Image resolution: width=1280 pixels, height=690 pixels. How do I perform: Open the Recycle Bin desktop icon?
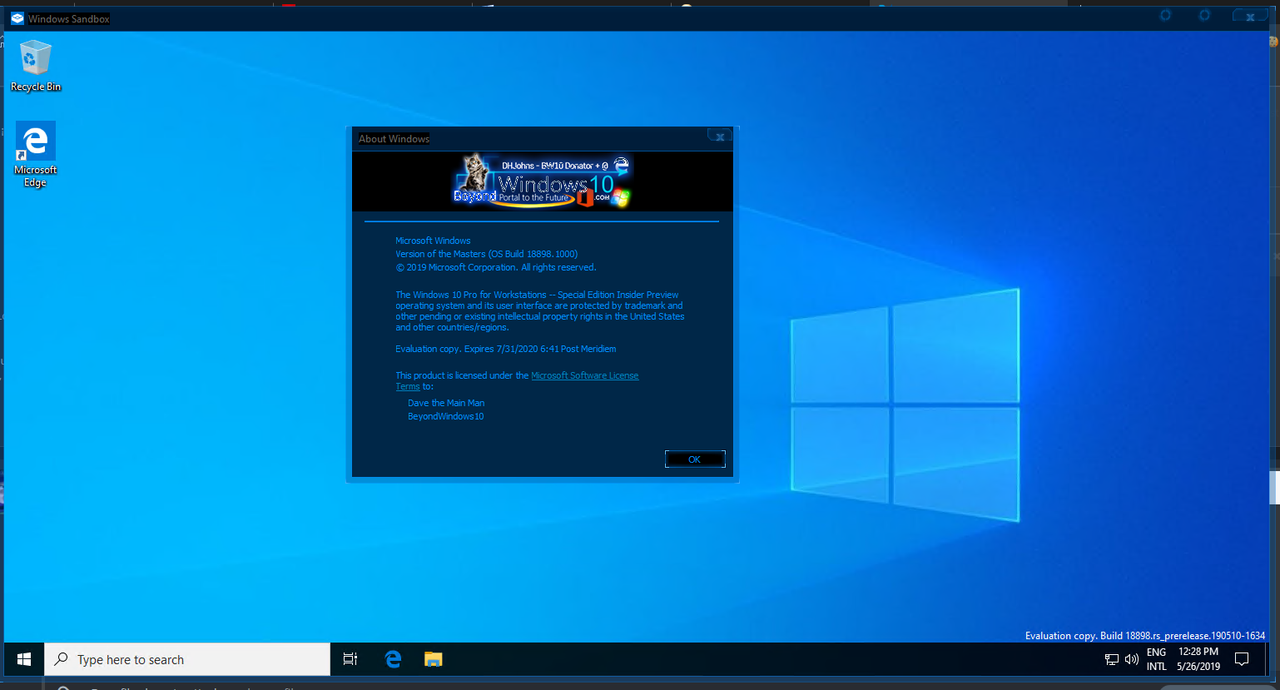(35, 66)
